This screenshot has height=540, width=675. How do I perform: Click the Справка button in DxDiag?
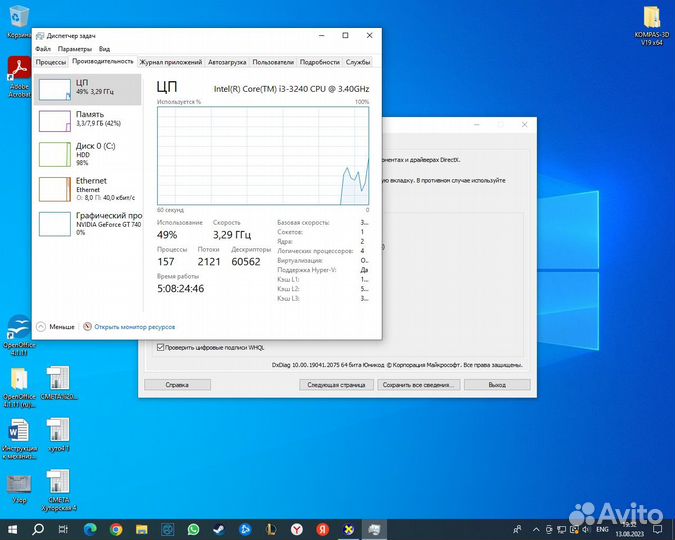pos(177,385)
